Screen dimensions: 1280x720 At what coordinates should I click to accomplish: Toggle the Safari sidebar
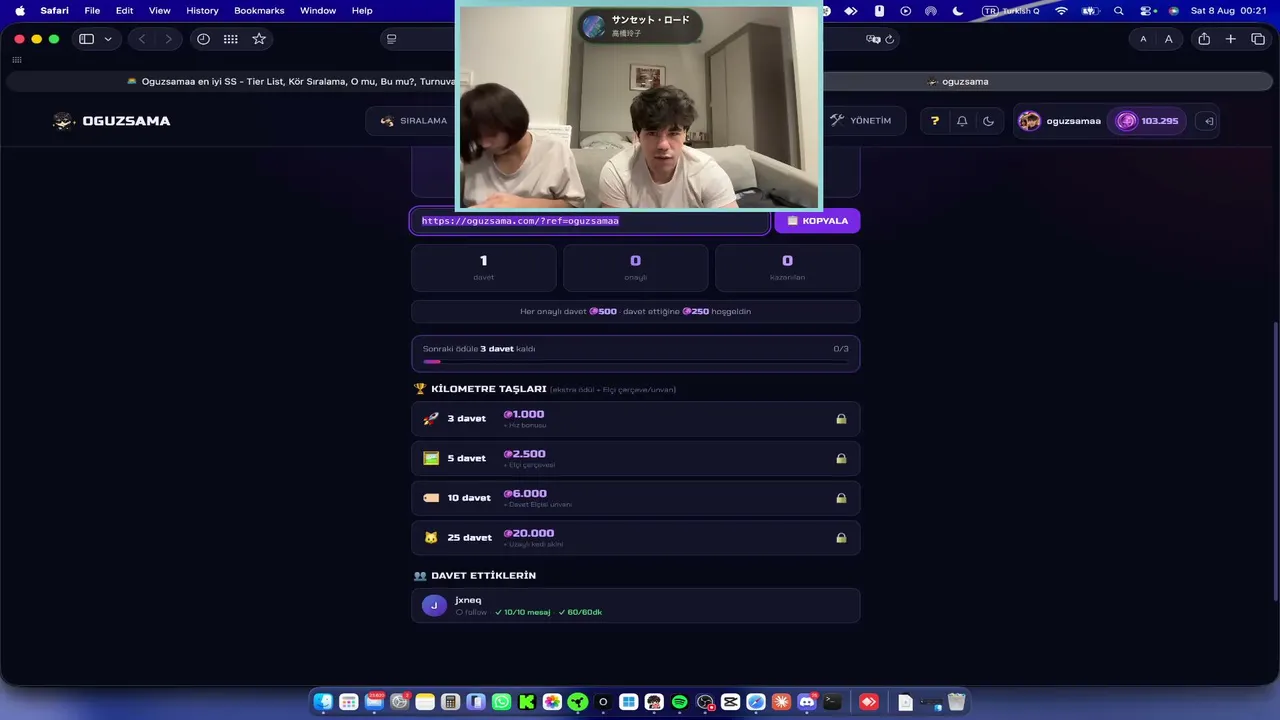[87, 39]
